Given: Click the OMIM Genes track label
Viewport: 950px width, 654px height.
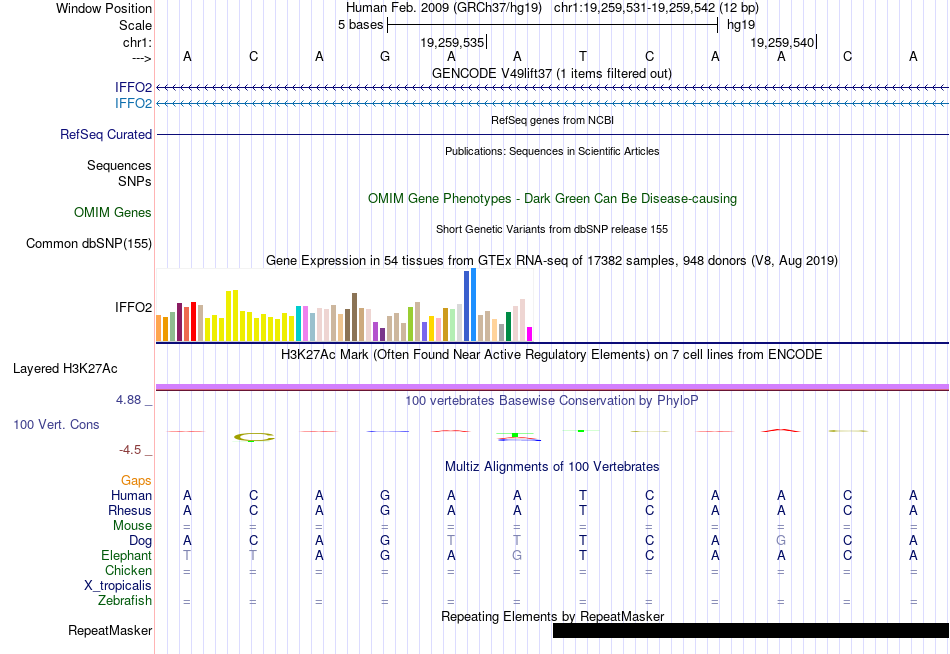Looking at the screenshot, I should [113, 212].
